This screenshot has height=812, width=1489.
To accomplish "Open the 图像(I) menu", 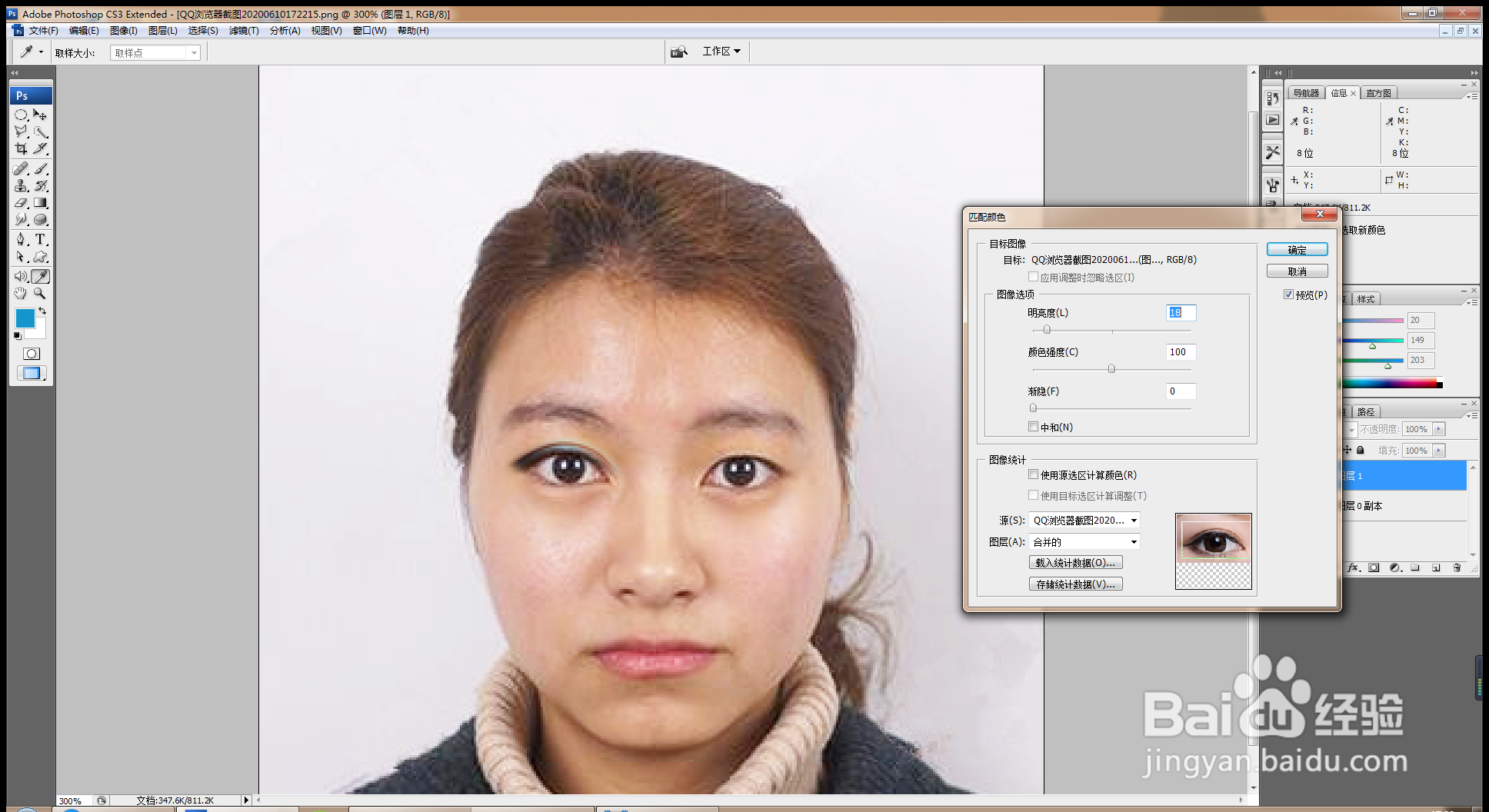I will click(x=123, y=31).
